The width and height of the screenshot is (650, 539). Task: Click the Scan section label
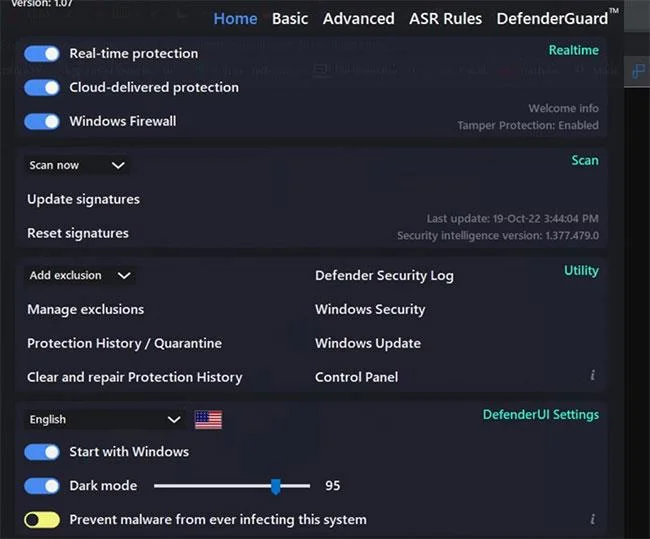click(x=585, y=160)
